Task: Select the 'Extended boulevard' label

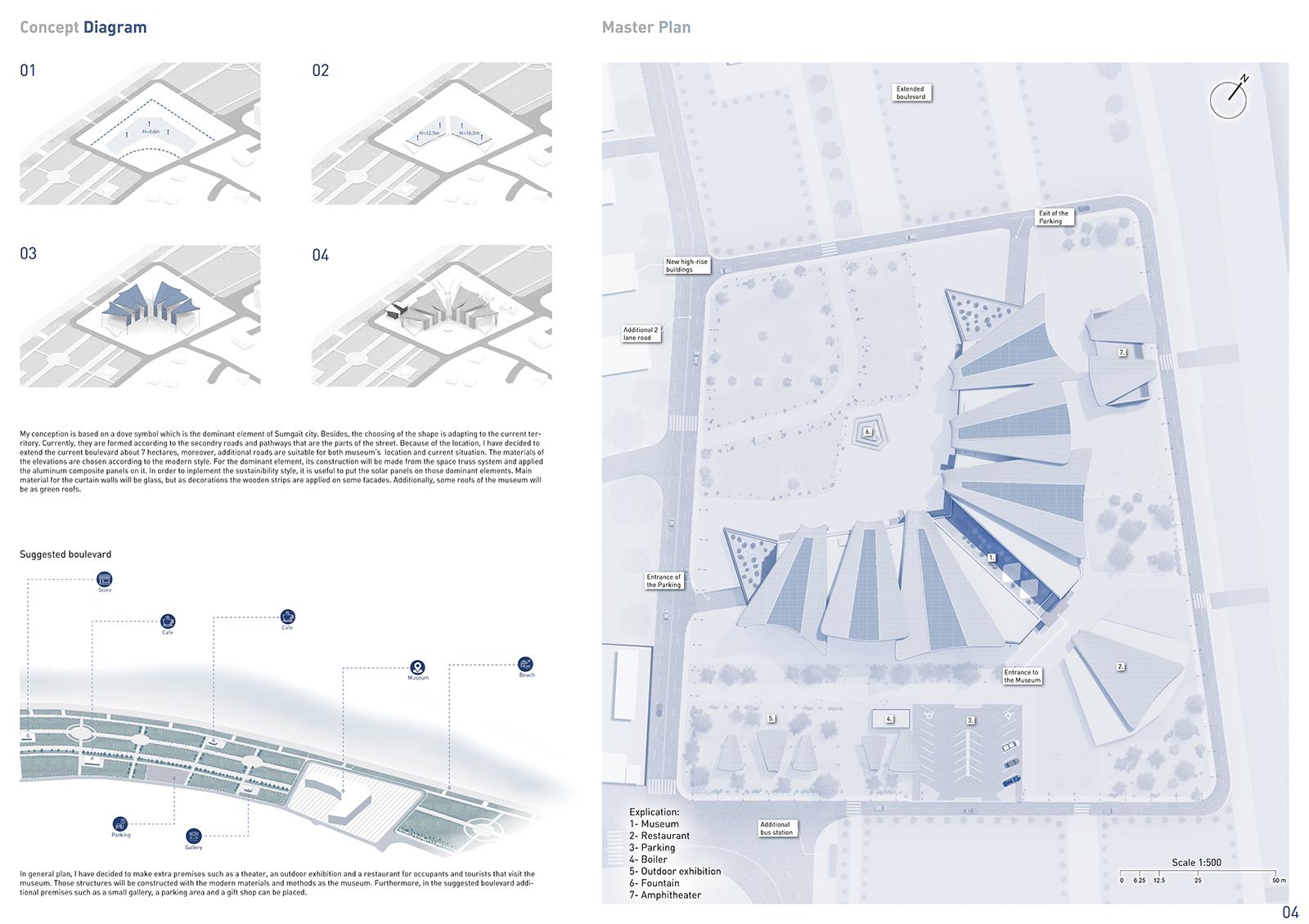Action: (911, 93)
